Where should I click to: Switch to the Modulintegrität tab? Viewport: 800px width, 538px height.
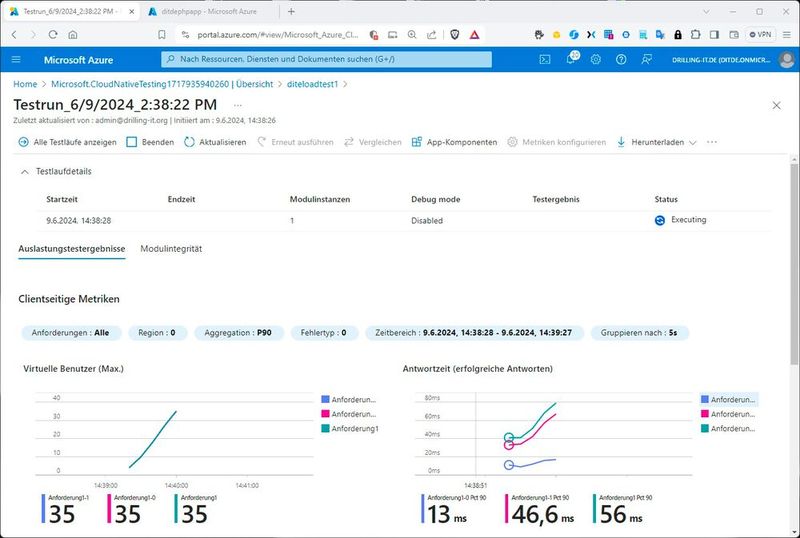coord(171,249)
